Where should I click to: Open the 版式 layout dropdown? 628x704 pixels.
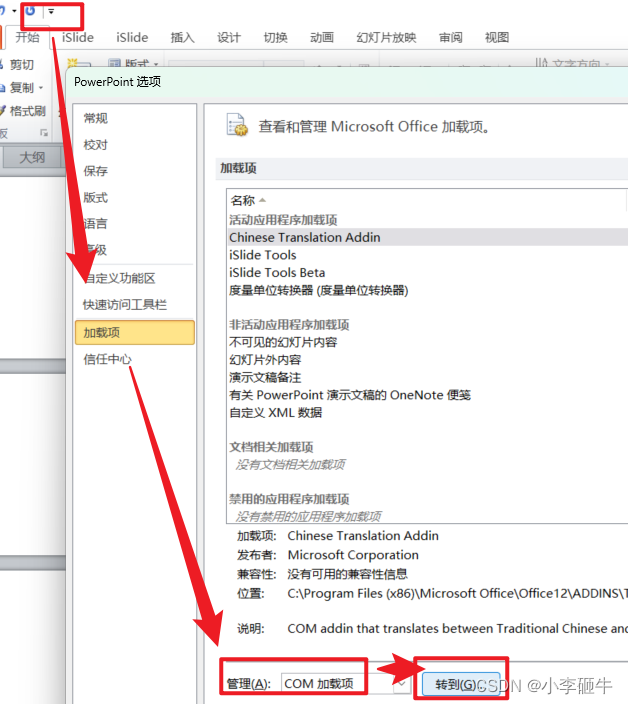tap(134, 63)
